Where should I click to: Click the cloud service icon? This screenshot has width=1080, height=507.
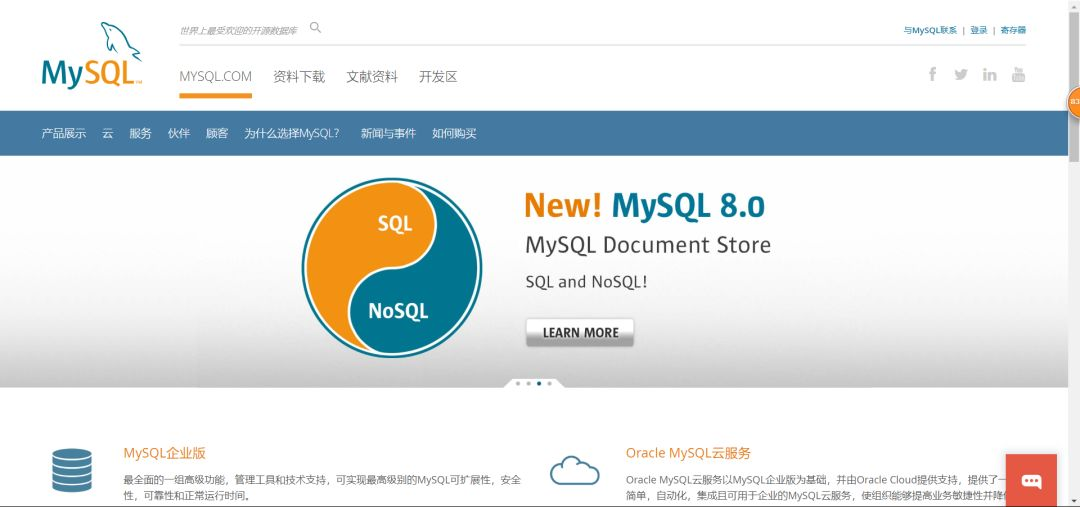click(574, 470)
